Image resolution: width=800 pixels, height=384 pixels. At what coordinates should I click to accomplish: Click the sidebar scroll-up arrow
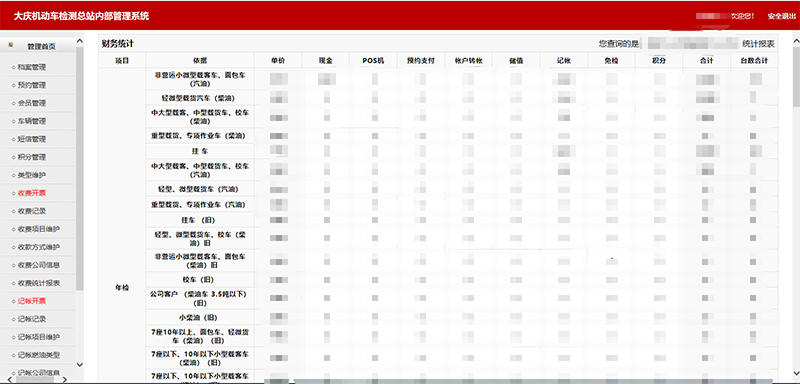[80, 41]
